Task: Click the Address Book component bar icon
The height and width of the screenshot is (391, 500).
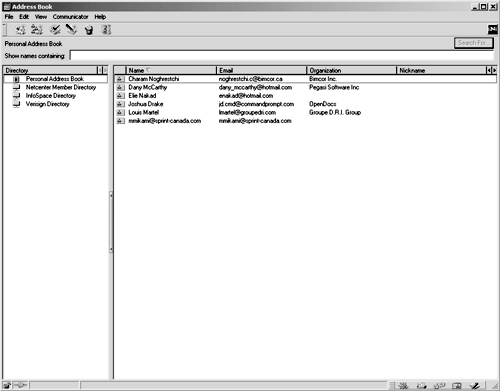Action: (457, 386)
